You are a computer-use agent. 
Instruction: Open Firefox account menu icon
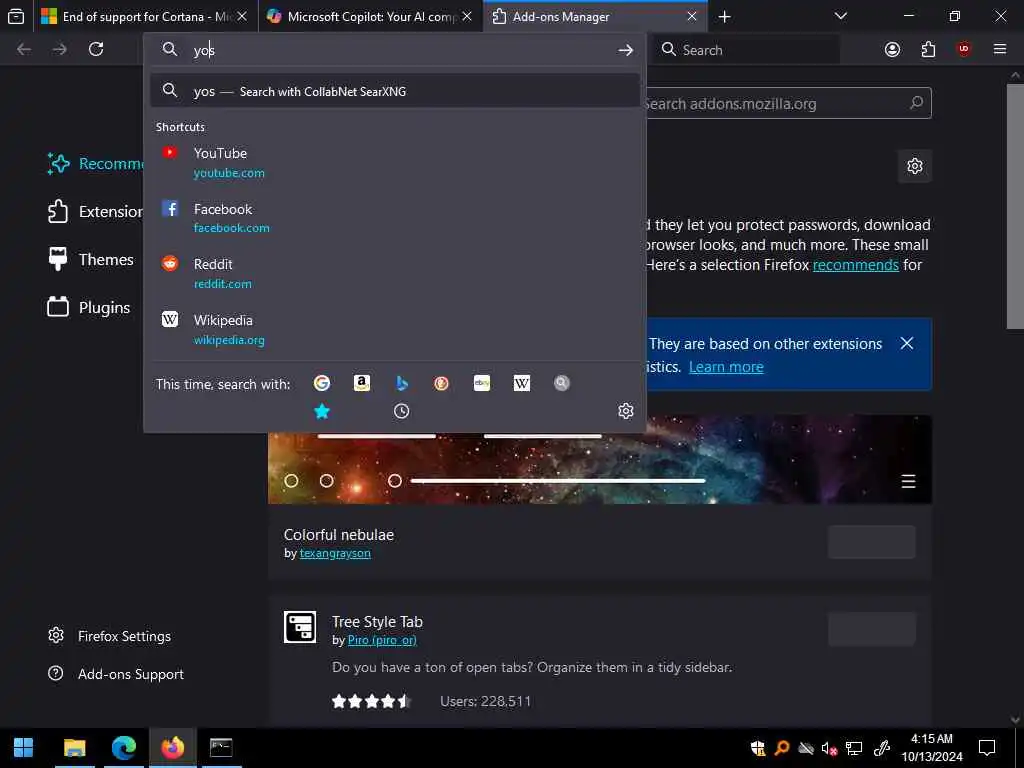click(892, 50)
